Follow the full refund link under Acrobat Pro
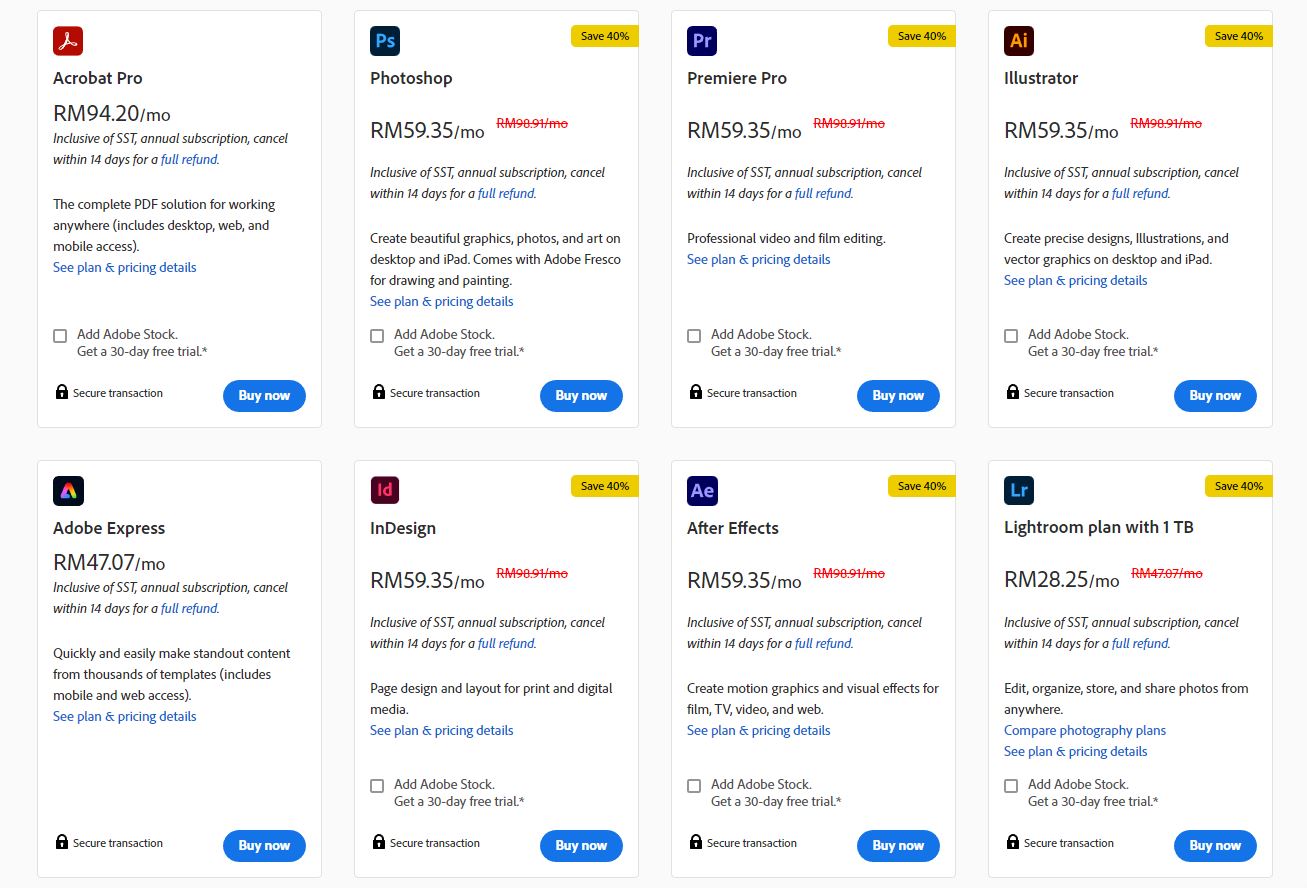1307x888 pixels. [189, 160]
